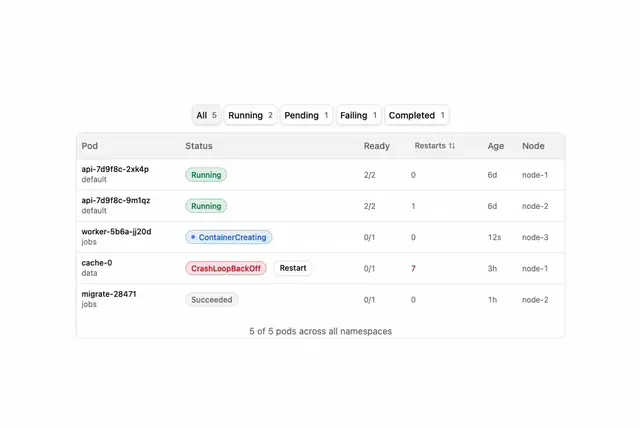640x428 pixels.
Task: Open pod api-7d9f8c-2xk4p
Action: click(115, 169)
